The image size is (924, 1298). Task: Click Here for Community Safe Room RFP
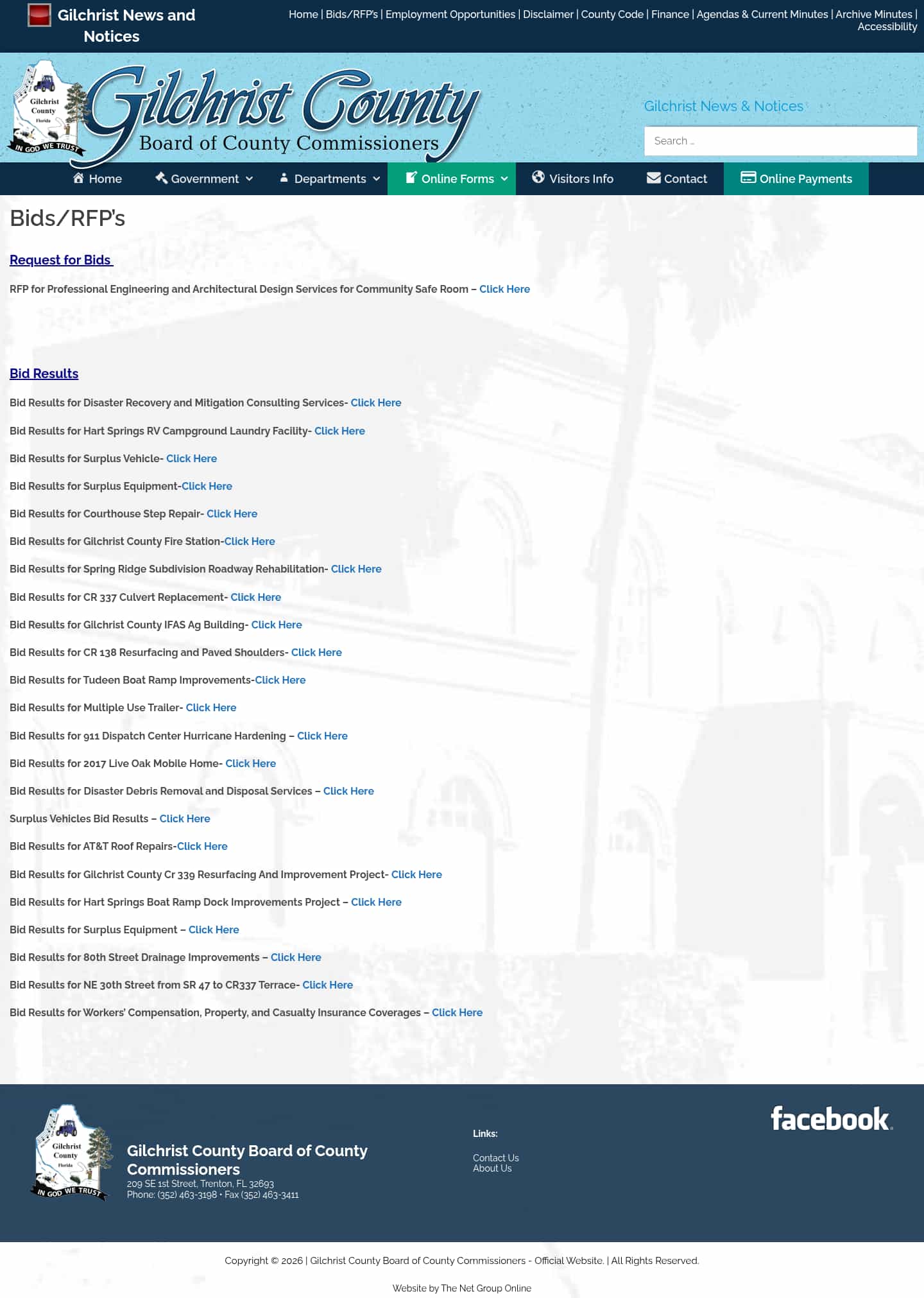pyautogui.click(x=504, y=289)
